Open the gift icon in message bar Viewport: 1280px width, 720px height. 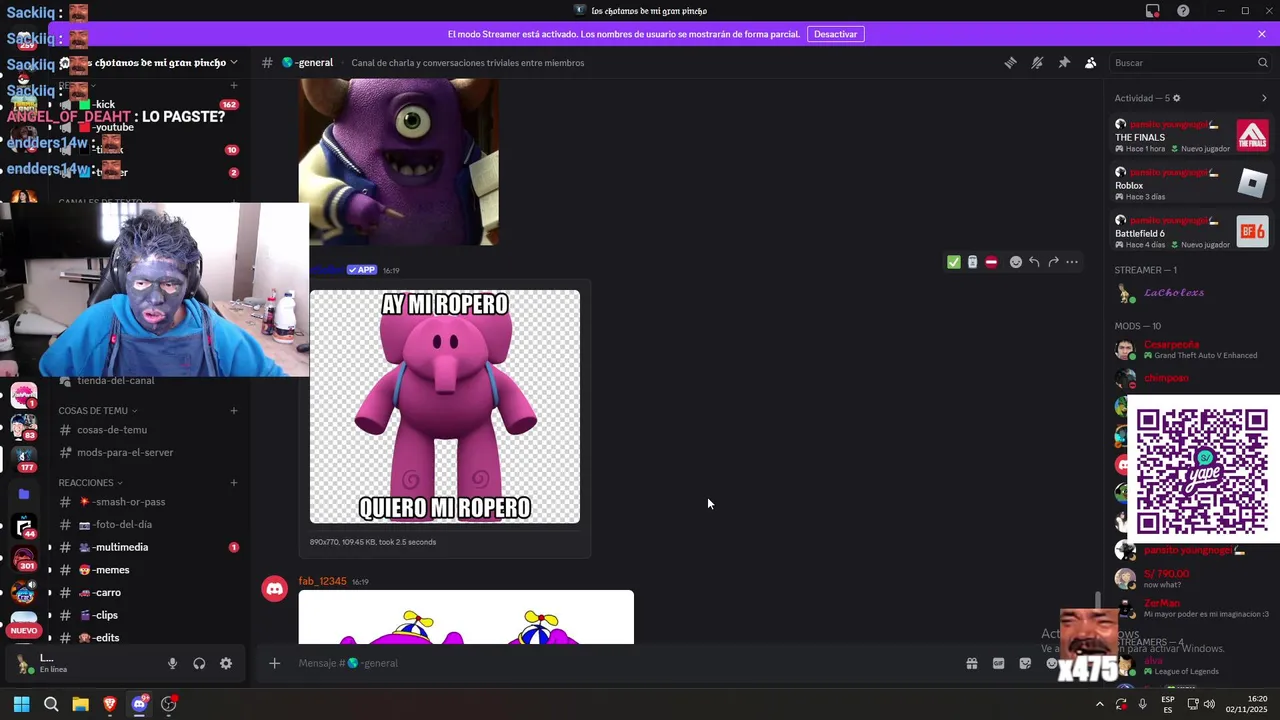pyautogui.click(x=971, y=663)
